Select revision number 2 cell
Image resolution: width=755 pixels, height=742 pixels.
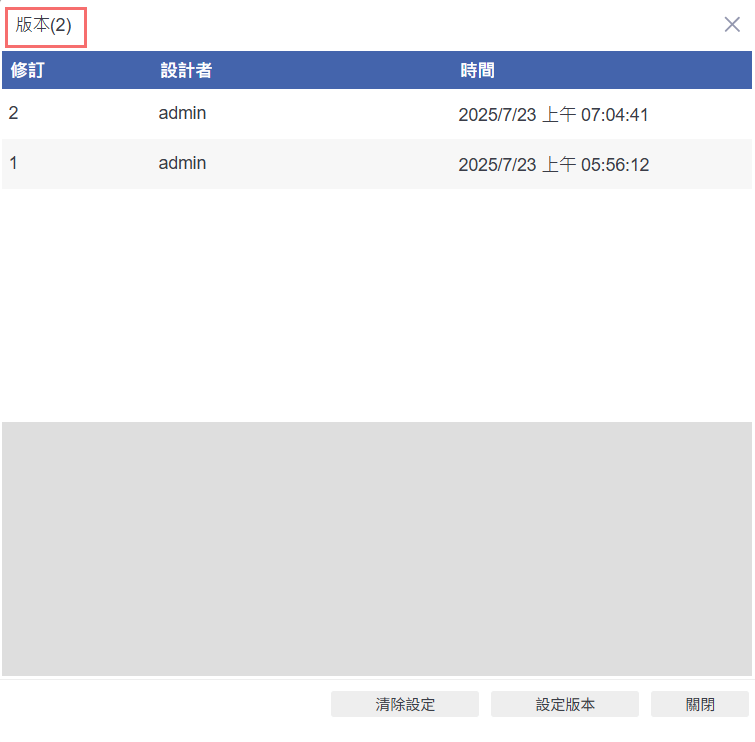coord(13,114)
